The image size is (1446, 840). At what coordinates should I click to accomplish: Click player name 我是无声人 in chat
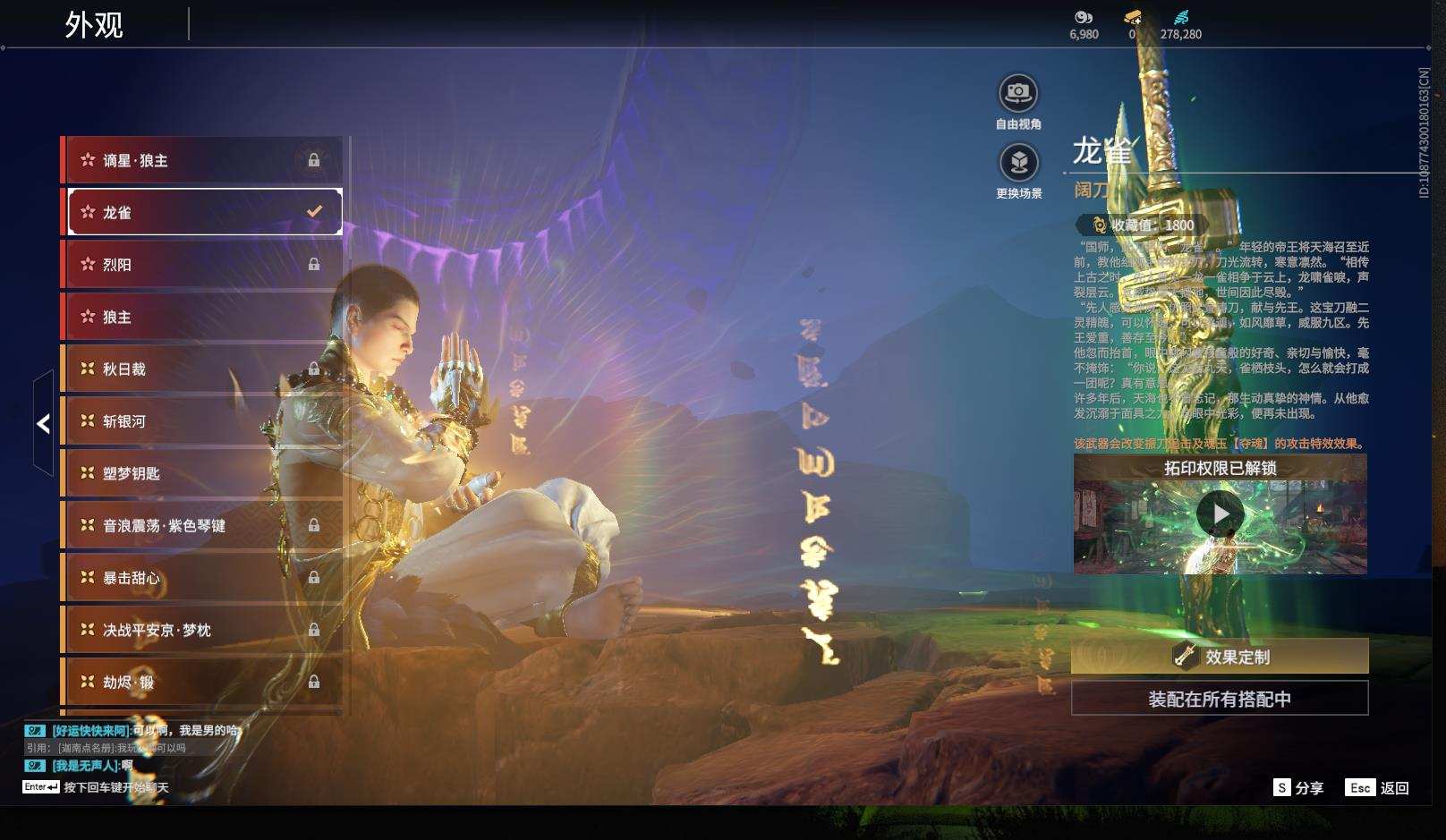(x=85, y=766)
